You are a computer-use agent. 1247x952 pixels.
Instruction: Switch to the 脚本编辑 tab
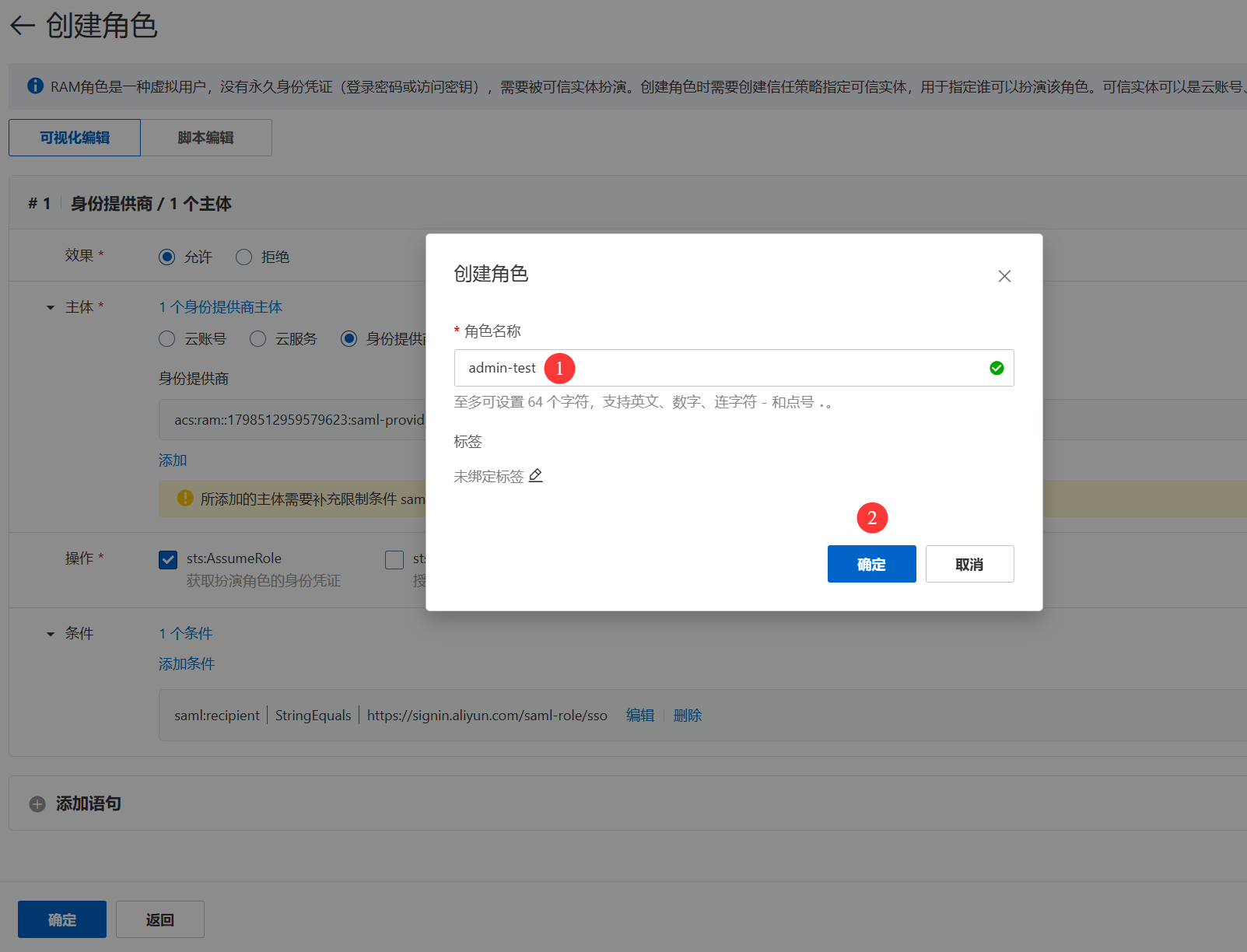(x=205, y=138)
